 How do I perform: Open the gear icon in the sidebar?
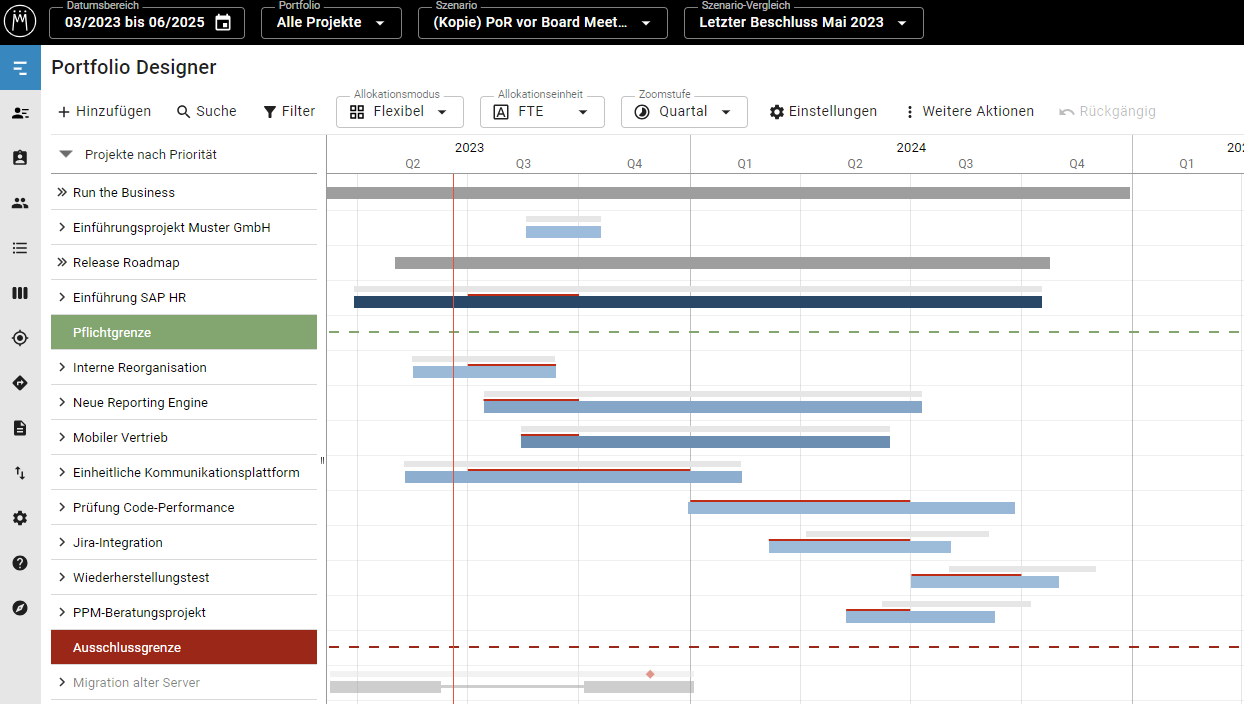click(20, 518)
